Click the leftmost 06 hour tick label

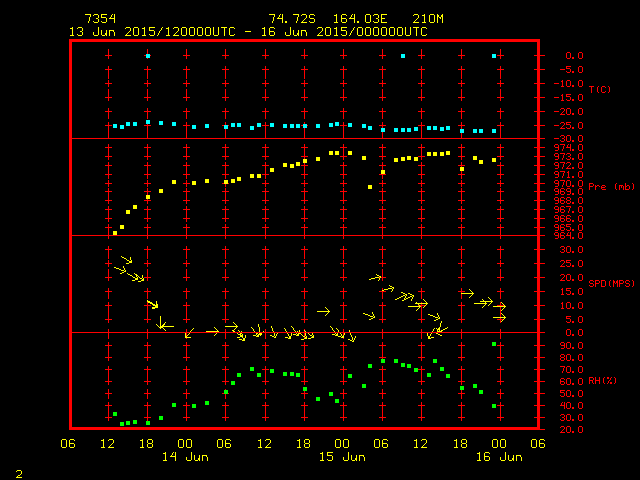[x=69, y=443]
